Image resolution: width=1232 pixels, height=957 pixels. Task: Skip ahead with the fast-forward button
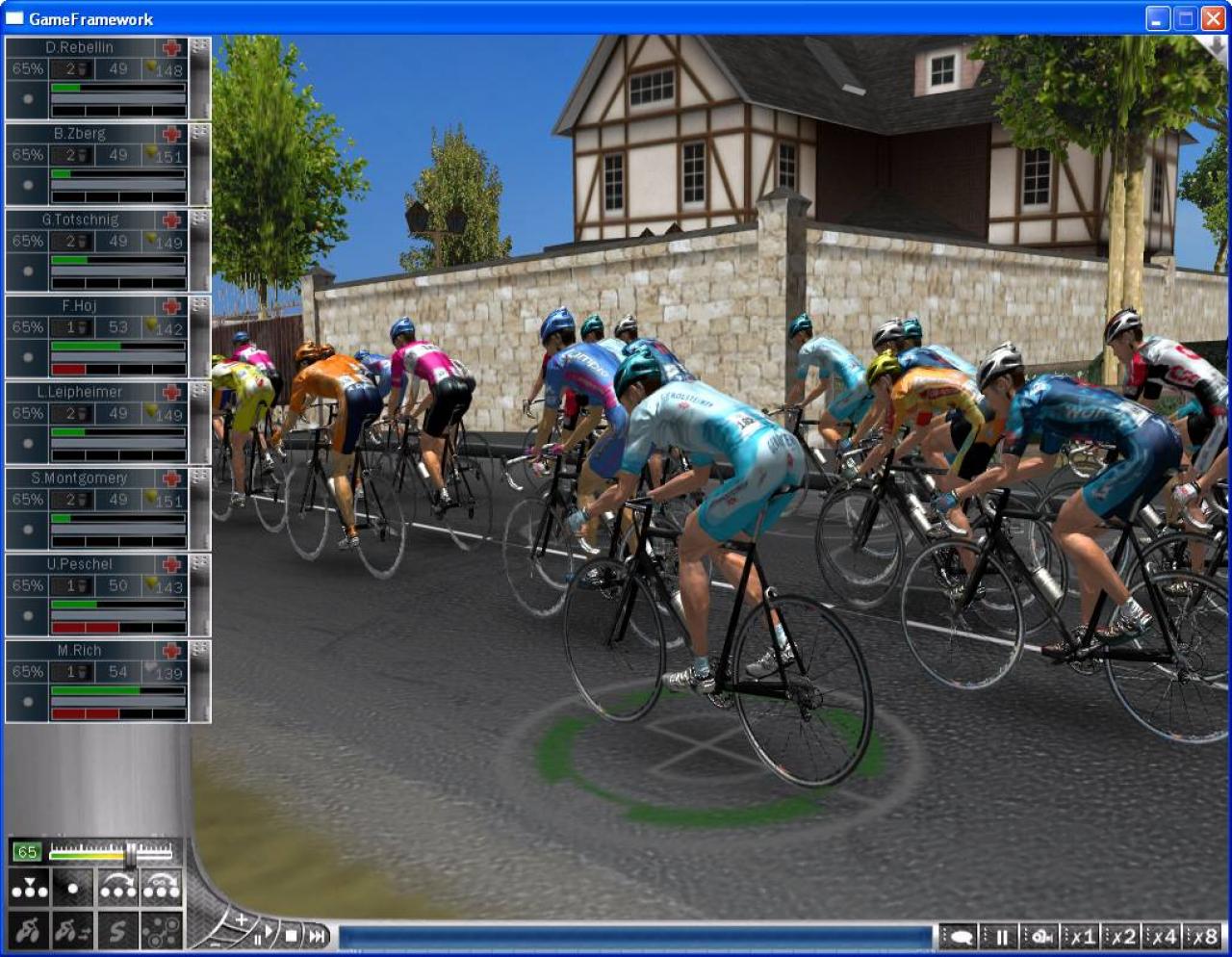pyautogui.click(x=317, y=936)
